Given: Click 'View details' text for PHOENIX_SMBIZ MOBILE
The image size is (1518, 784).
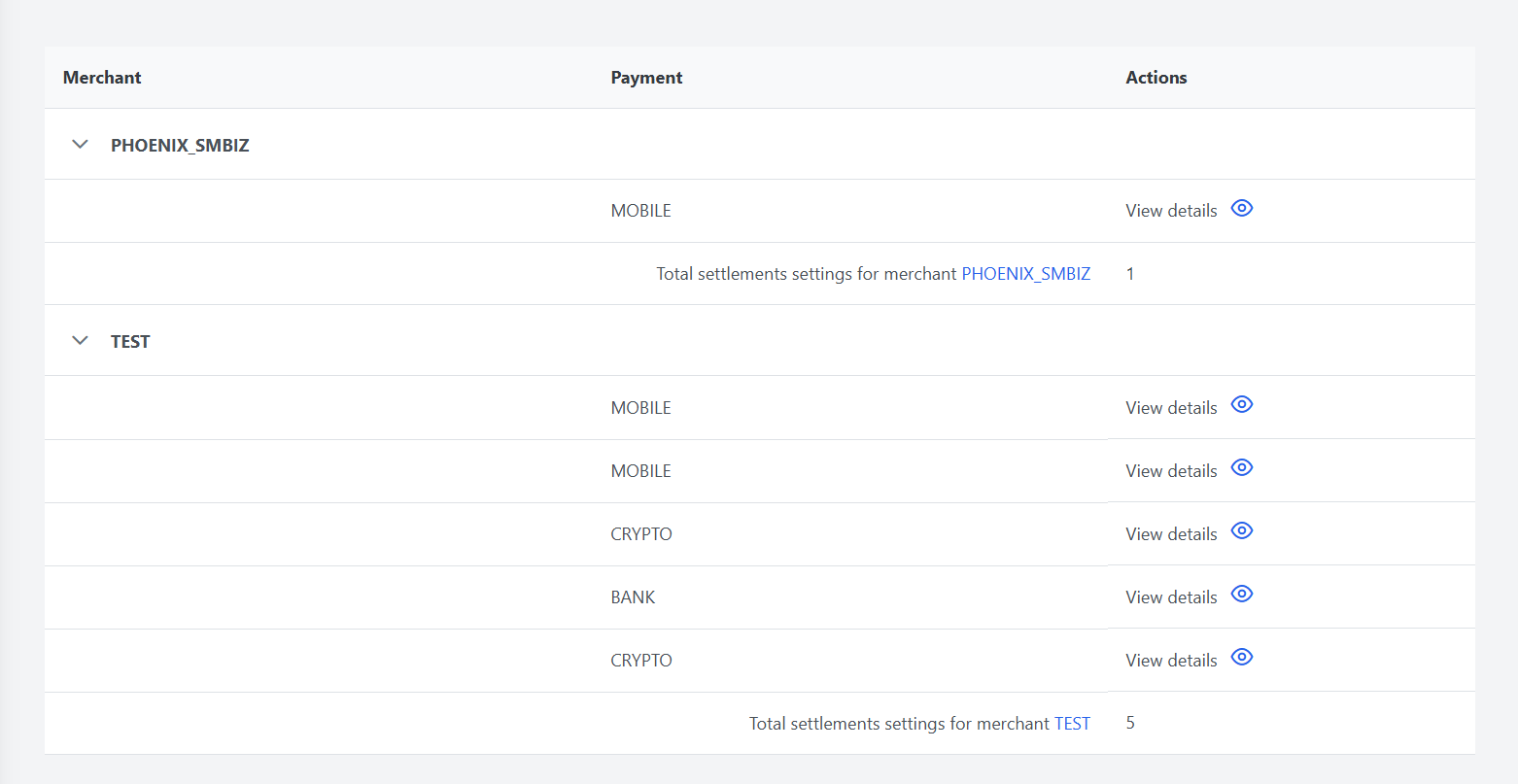Looking at the screenshot, I should tap(1171, 211).
